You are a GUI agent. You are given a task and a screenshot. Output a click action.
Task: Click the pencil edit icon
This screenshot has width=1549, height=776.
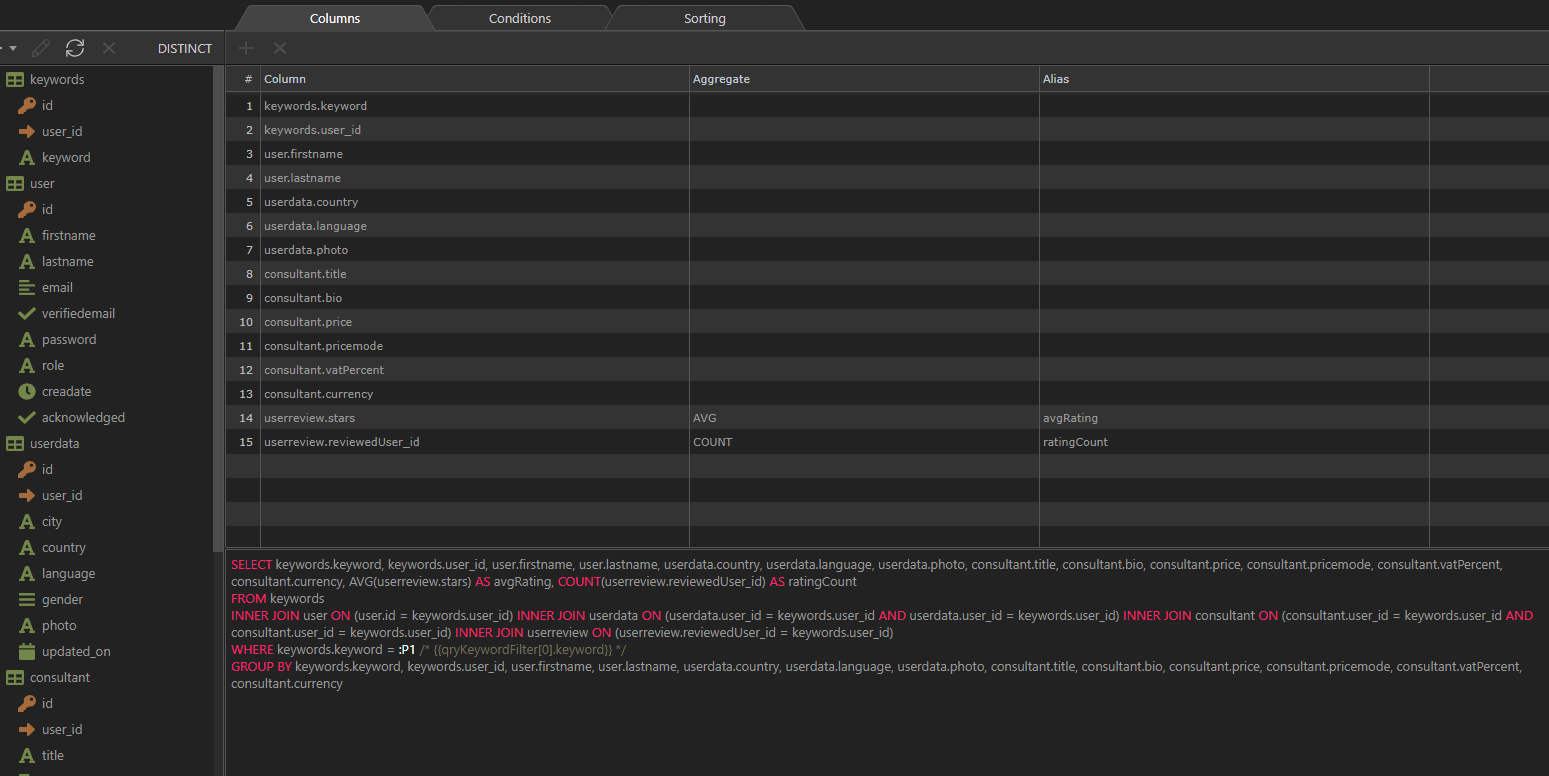click(x=41, y=48)
